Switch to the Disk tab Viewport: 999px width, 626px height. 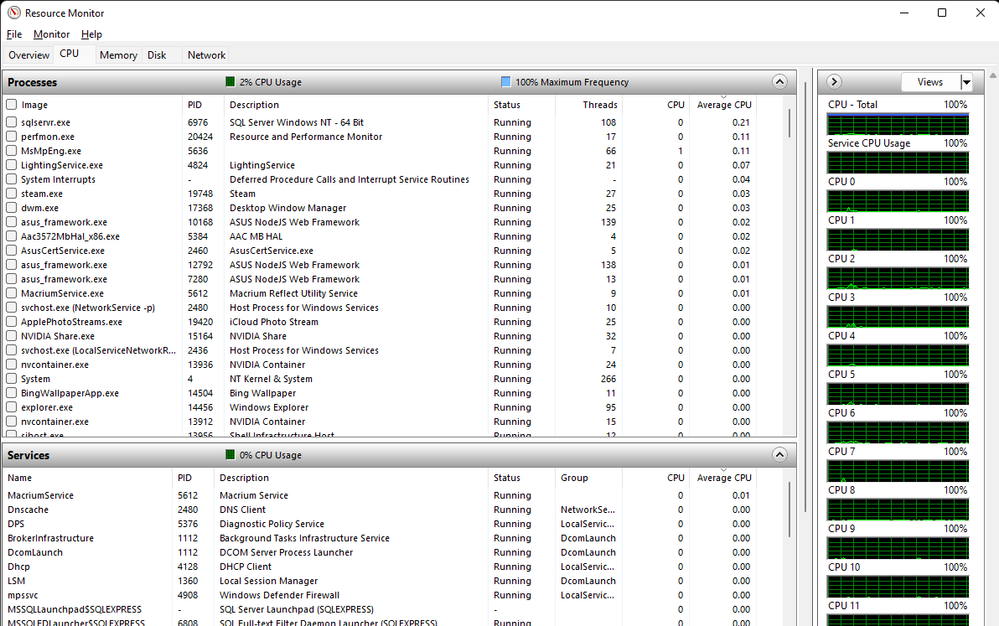pos(157,55)
